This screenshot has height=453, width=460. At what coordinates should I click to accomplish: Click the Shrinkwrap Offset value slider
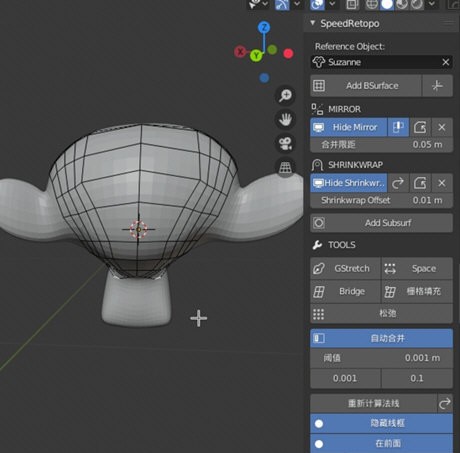[x=381, y=200]
